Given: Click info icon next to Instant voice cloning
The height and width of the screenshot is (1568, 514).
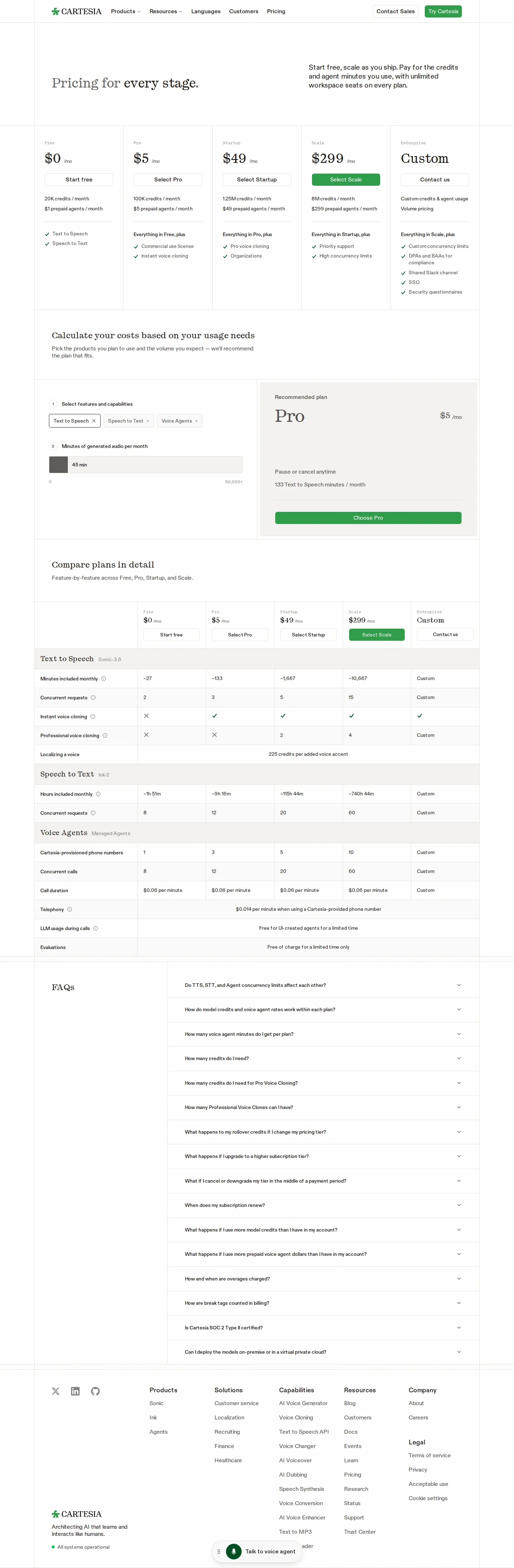Looking at the screenshot, I should click(92, 716).
